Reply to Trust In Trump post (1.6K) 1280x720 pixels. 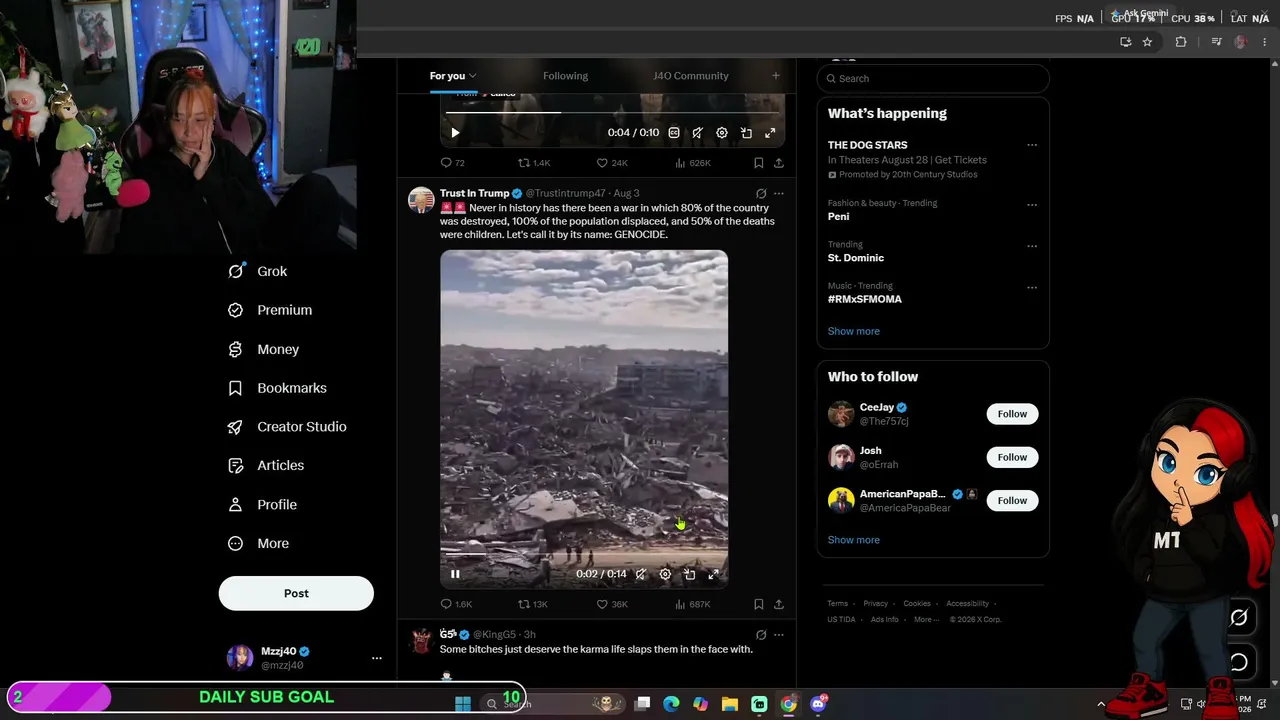click(x=456, y=604)
